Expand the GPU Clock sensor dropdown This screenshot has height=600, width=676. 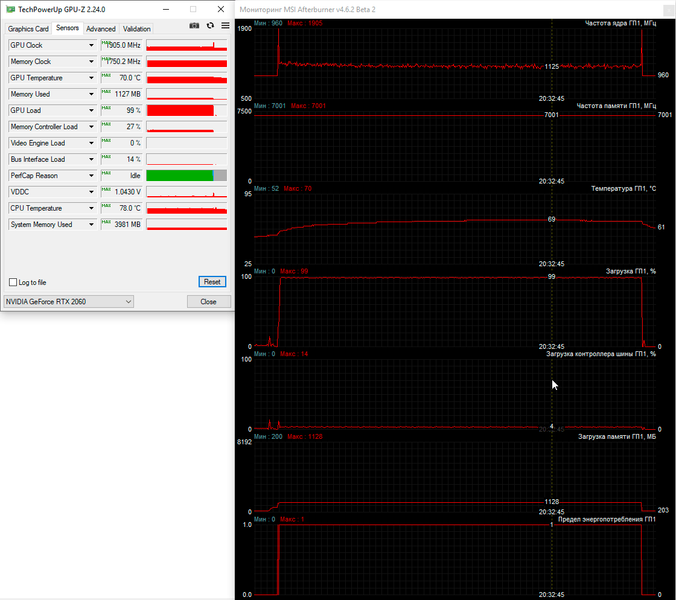pos(91,45)
